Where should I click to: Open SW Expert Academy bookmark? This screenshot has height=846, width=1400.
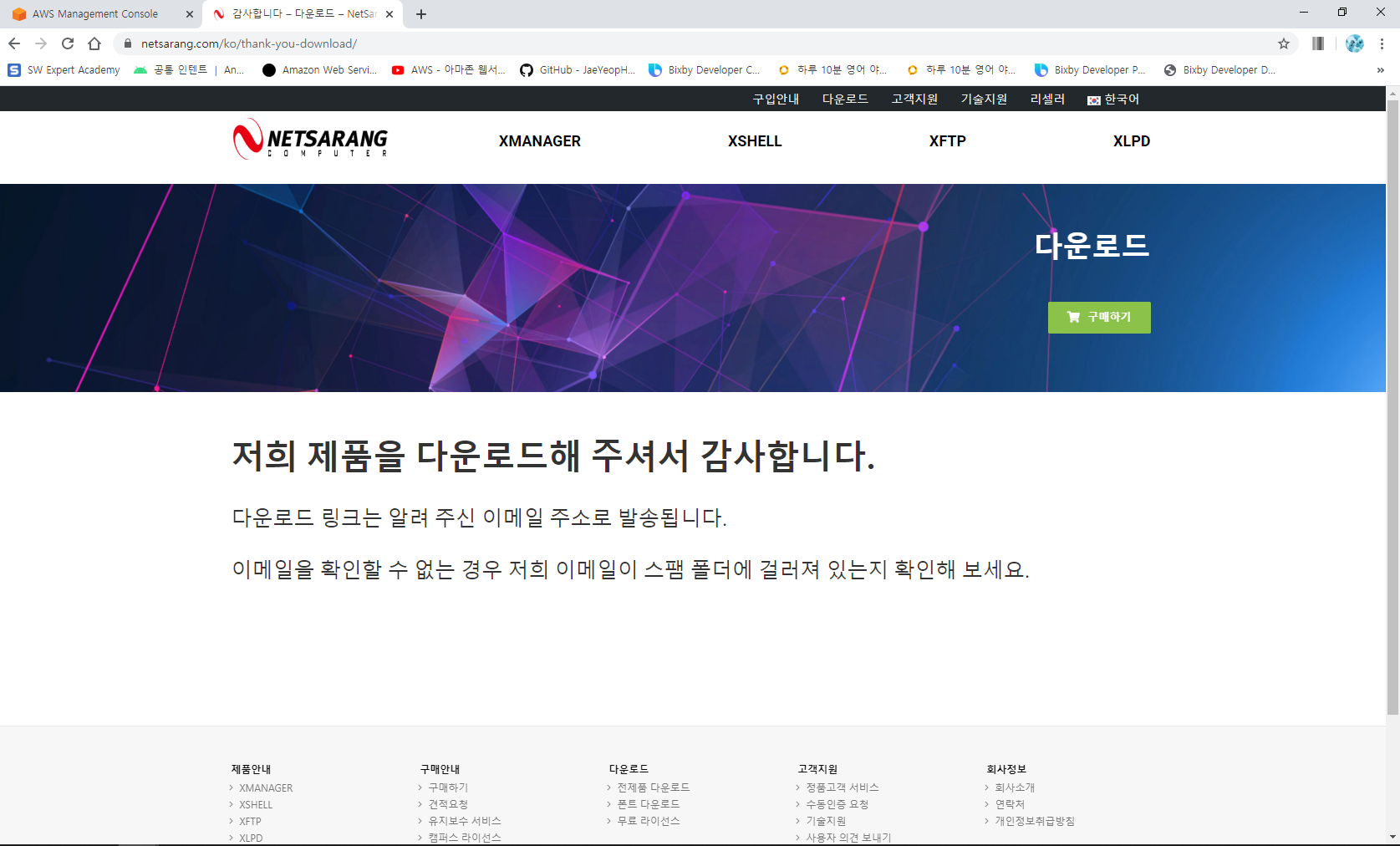coord(64,70)
